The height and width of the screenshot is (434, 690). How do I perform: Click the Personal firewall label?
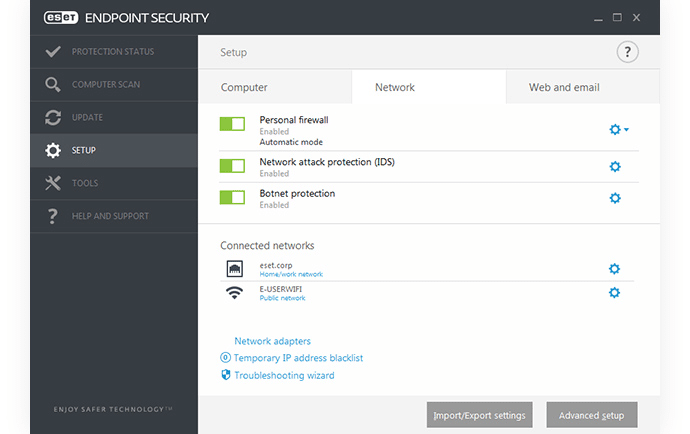[x=294, y=120]
